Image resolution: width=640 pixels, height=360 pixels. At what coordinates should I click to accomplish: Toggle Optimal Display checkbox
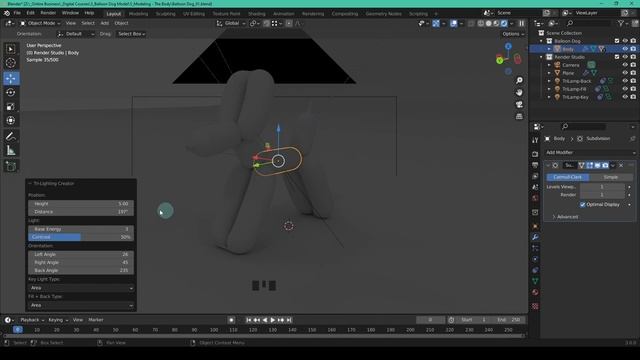click(583, 204)
